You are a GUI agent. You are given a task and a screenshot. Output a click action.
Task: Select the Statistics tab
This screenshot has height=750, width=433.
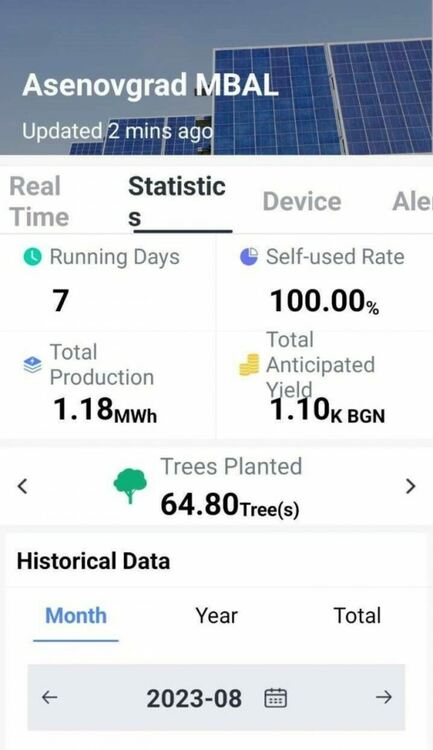[x=177, y=202]
